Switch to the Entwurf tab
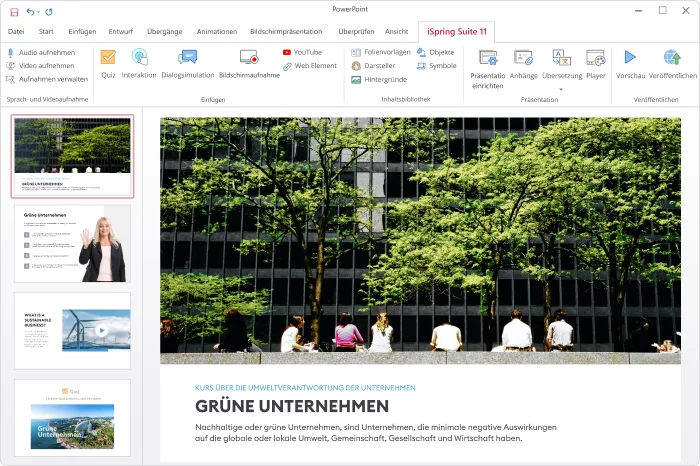This screenshot has width=700, height=466. point(121,31)
